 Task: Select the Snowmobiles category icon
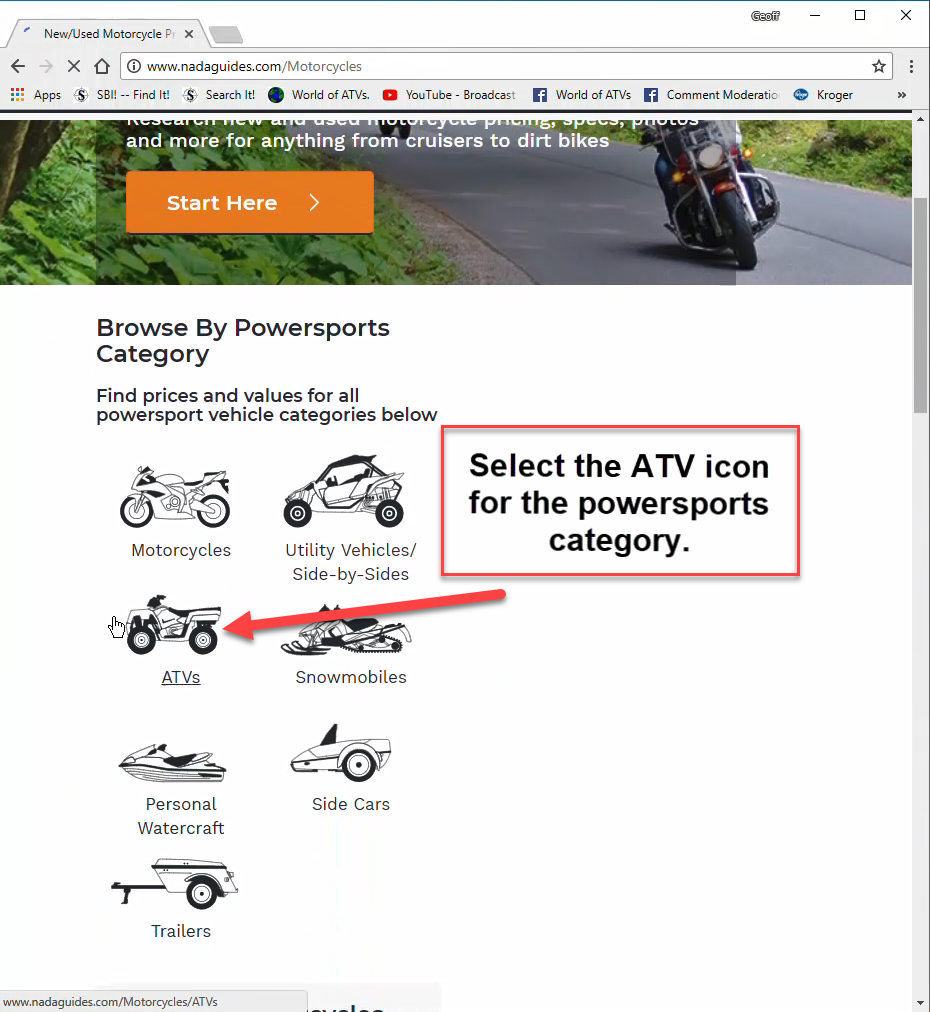tap(347, 631)
